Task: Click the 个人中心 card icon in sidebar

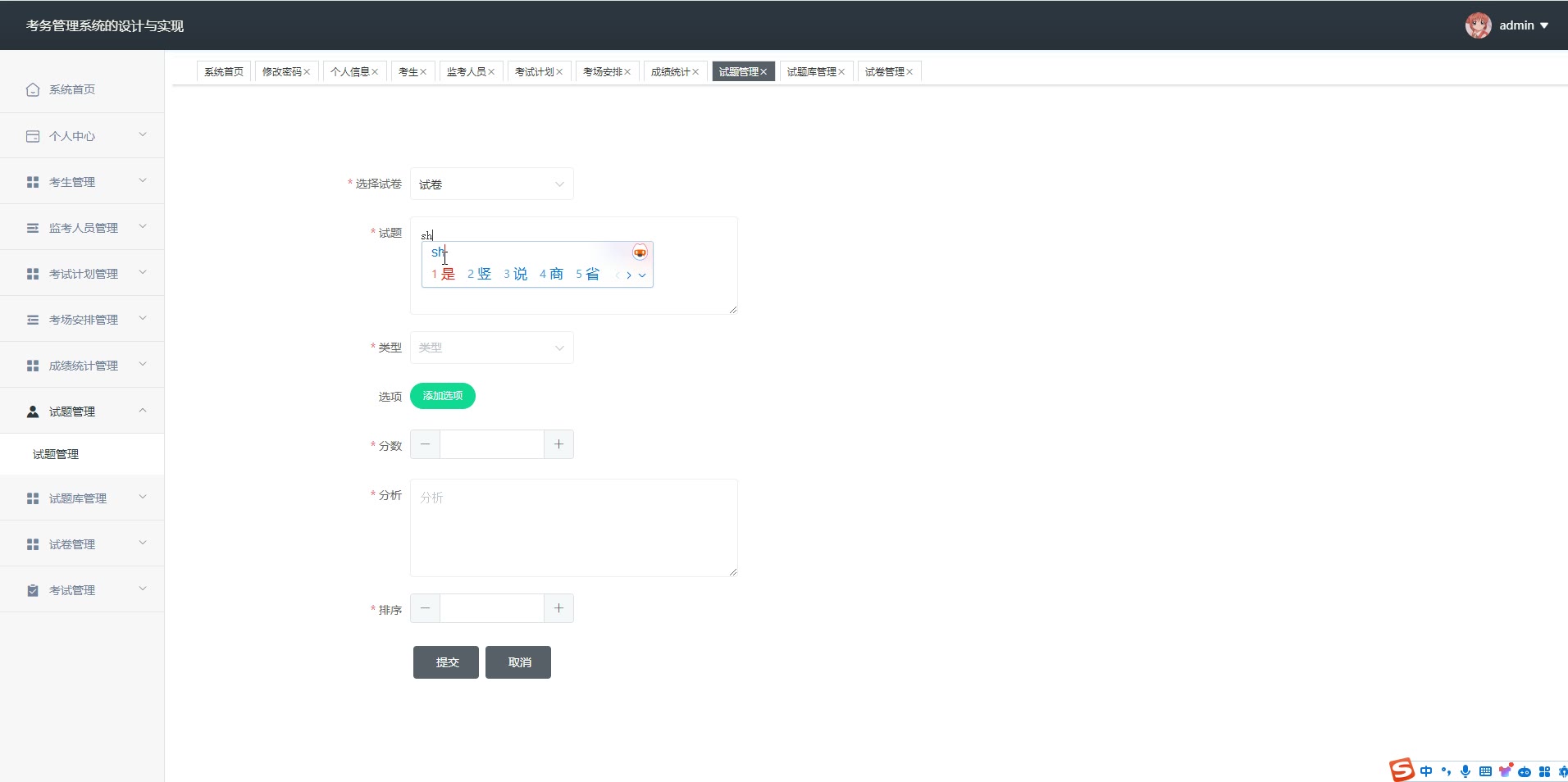Action: tap(33, 136)
